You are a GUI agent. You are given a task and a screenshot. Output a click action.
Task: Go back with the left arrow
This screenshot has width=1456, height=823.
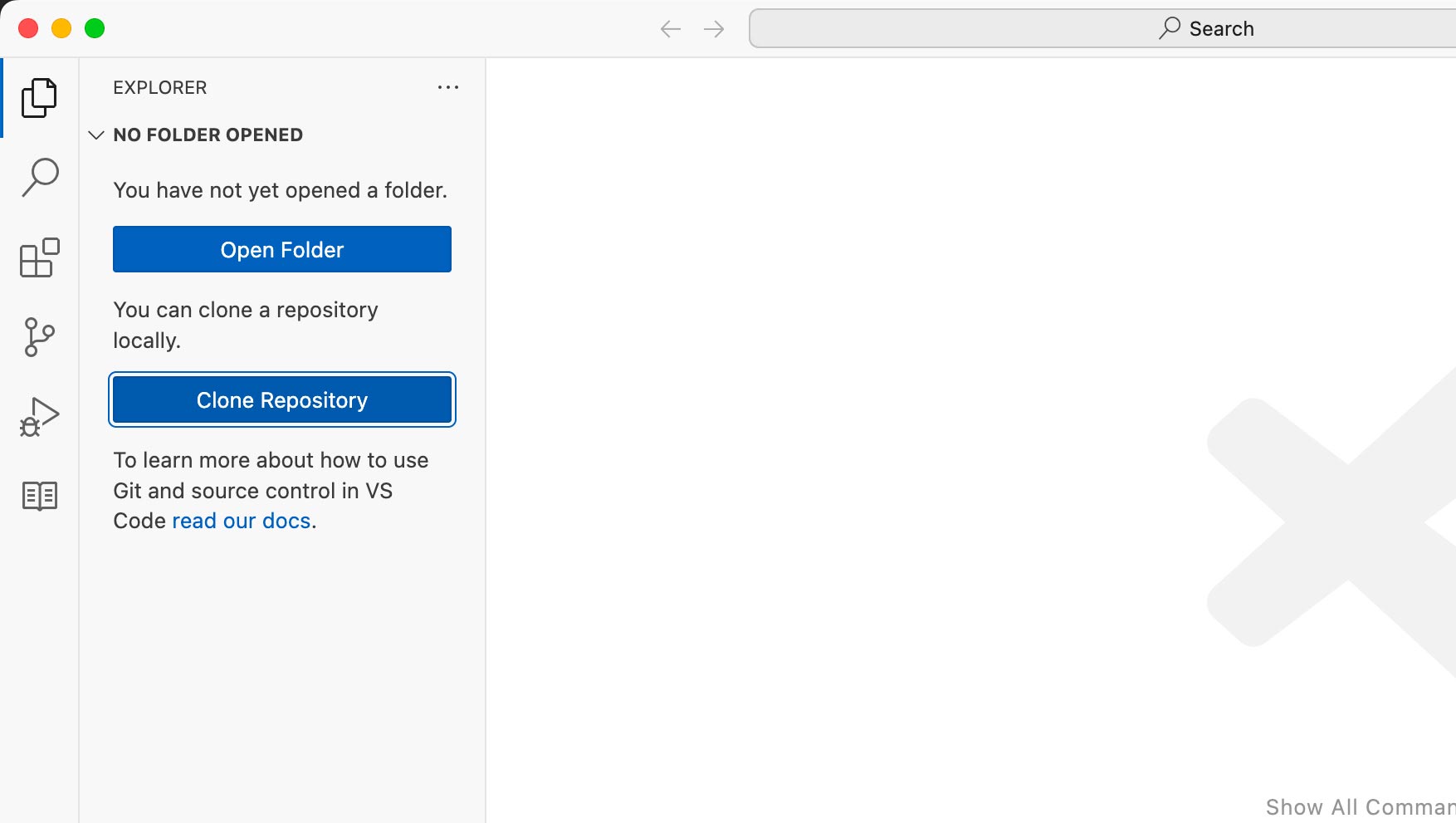(x=671, y=29)
